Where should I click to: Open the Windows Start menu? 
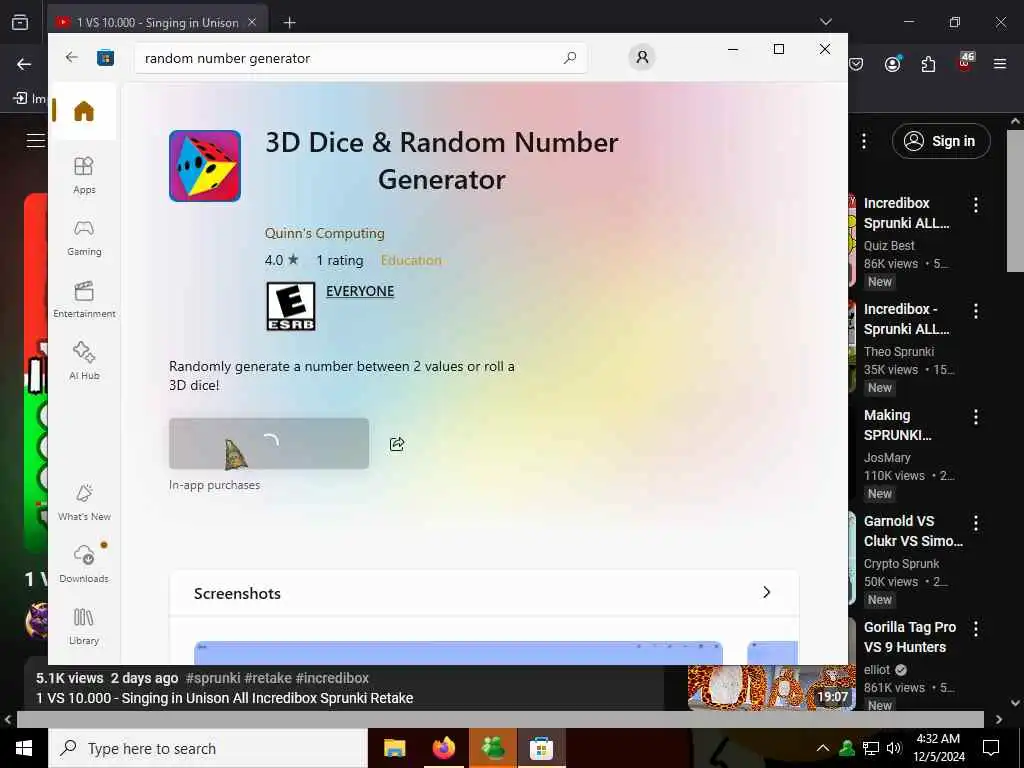[24, 748]
